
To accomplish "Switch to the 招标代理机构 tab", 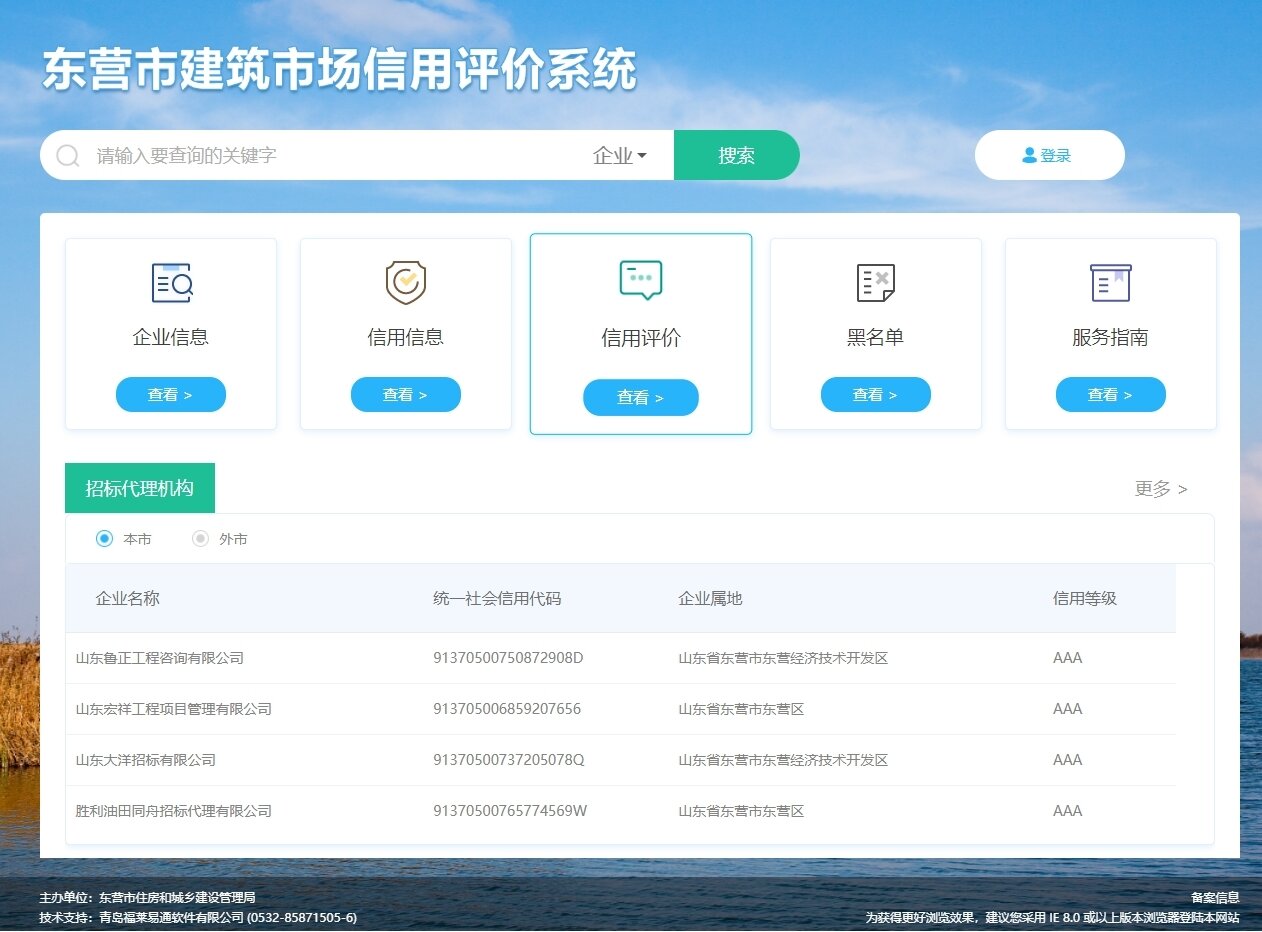I will 140,489.
